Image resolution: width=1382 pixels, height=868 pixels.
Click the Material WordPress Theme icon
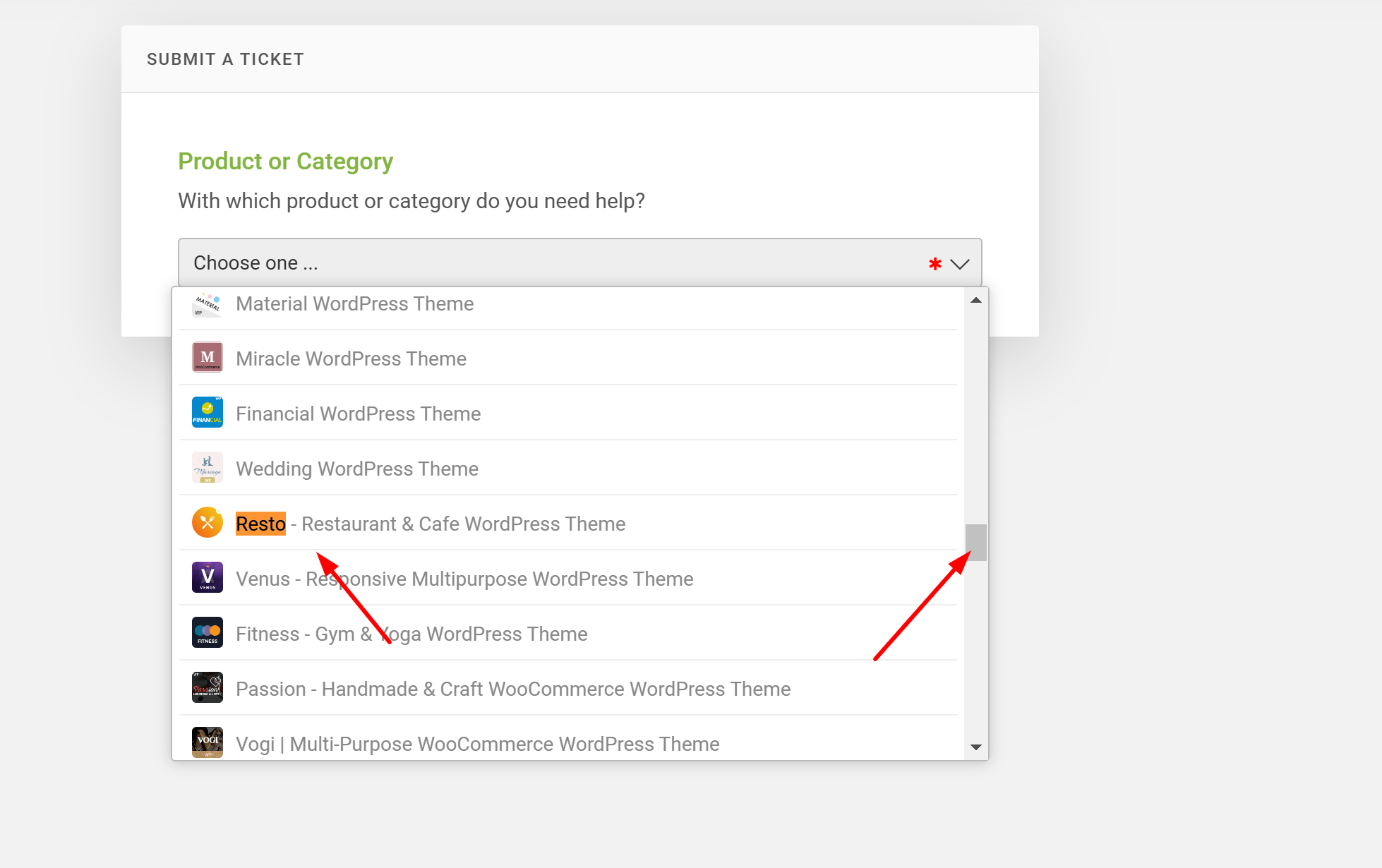[208, 304]
